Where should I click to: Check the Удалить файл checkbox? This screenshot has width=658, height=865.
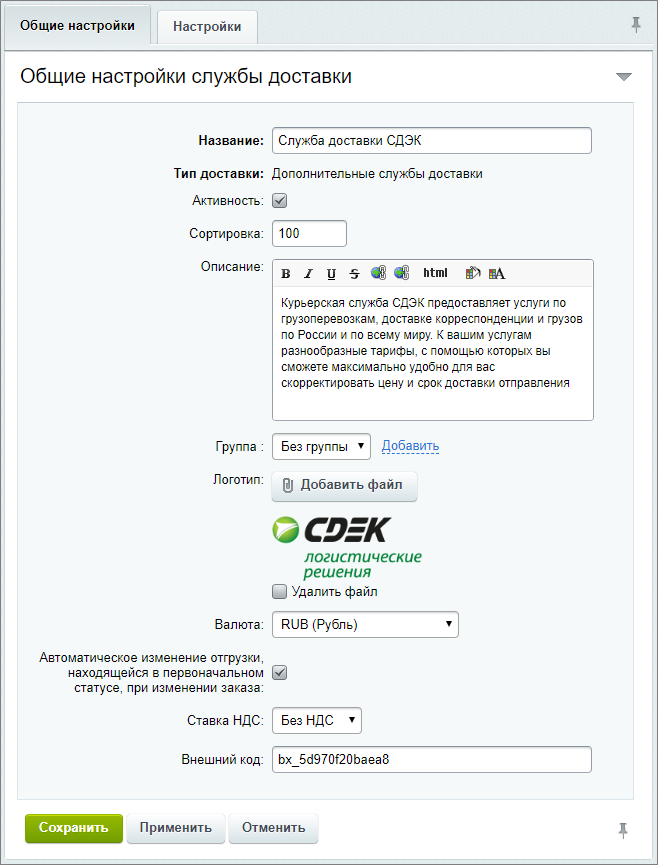click(x=280, y=591)
